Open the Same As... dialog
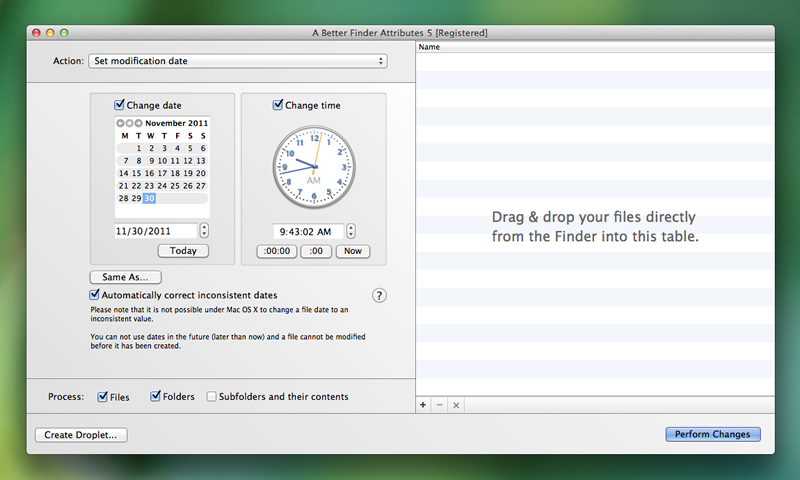The height and width of the screenshot is (480, 800). [126, 277]
